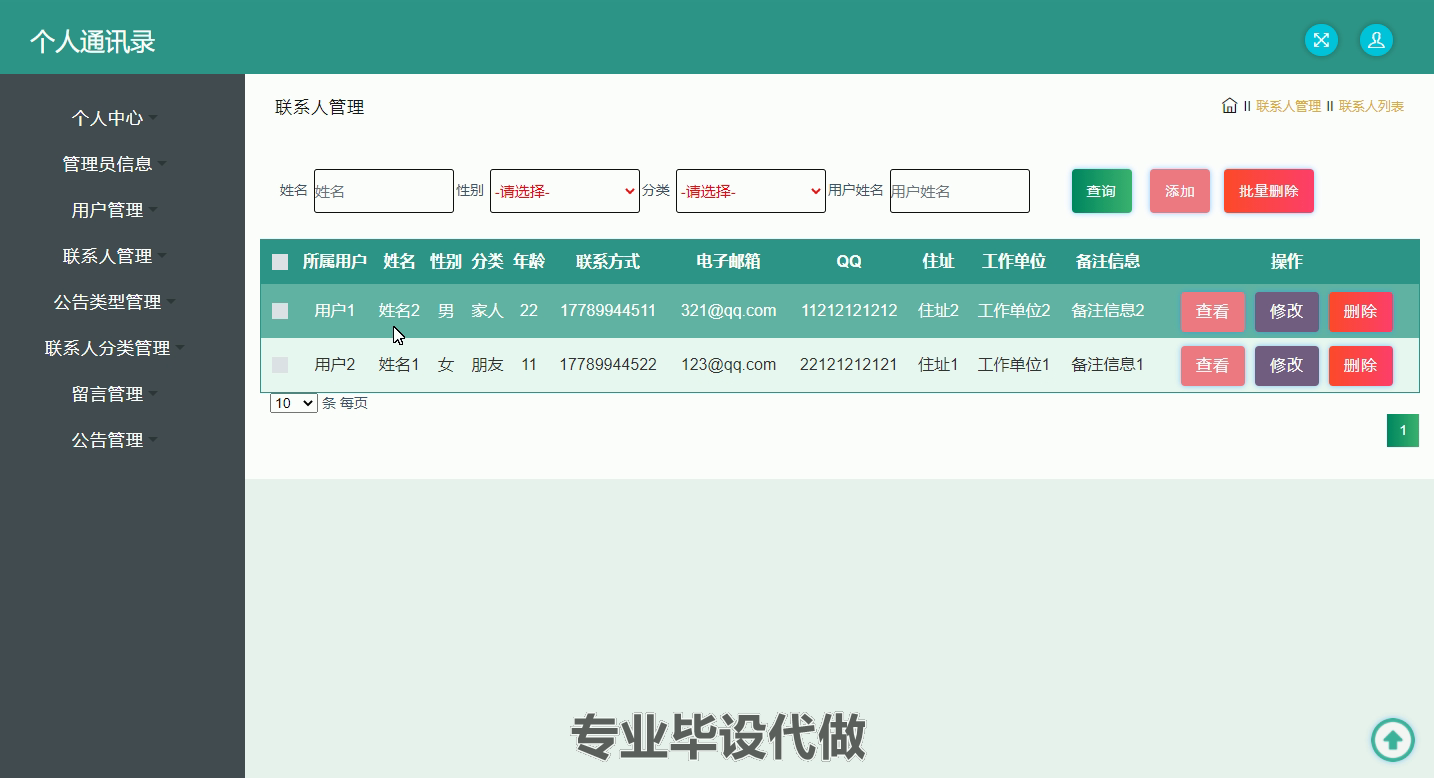Check the row checkbox for 姓名2
The height and width of the screenshot is (778, 1434).
pyautogui.click(x=280, y=311)
